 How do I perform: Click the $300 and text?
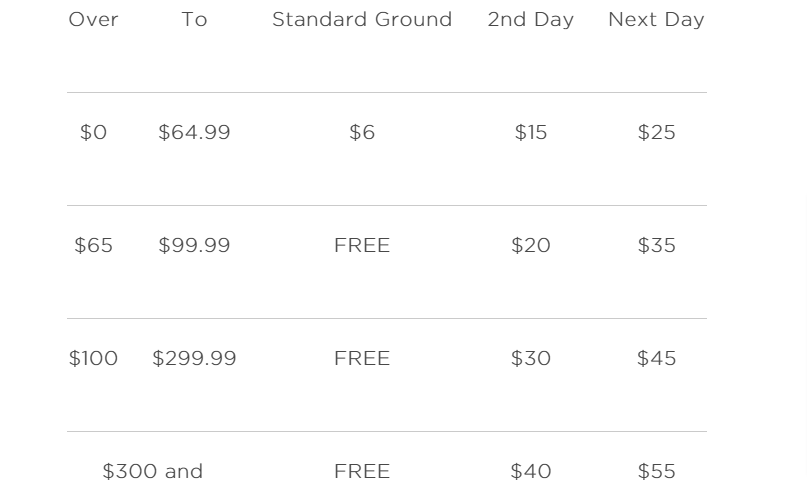pyautogui.click(x=152, y=471)
